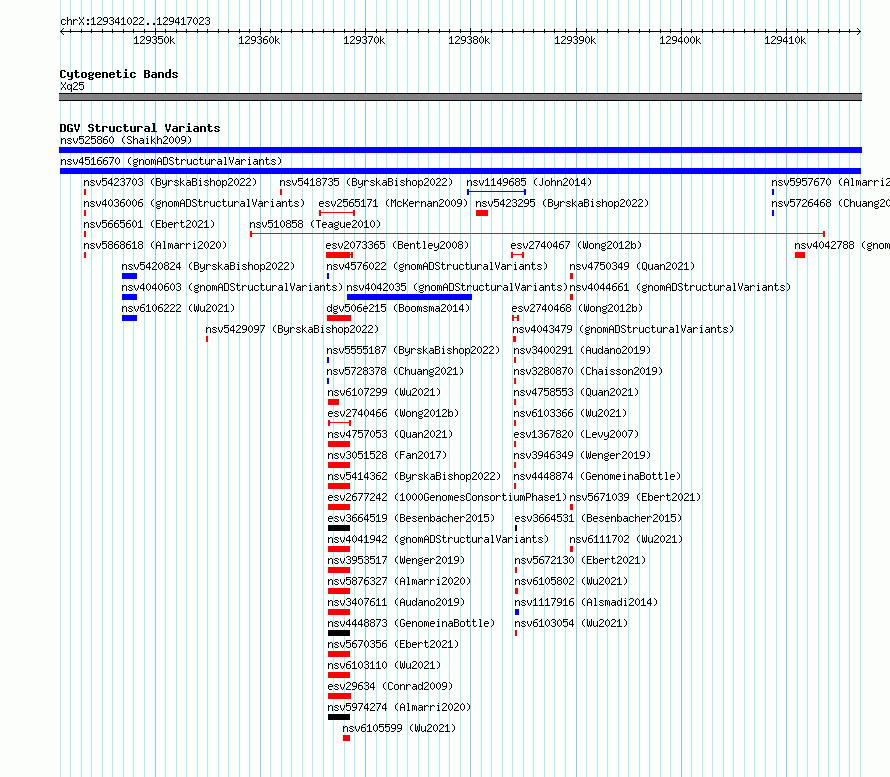Click the nsv4043479 gnomAD variant label
This screenshot has width=890, height=777.
coord(623,329)
